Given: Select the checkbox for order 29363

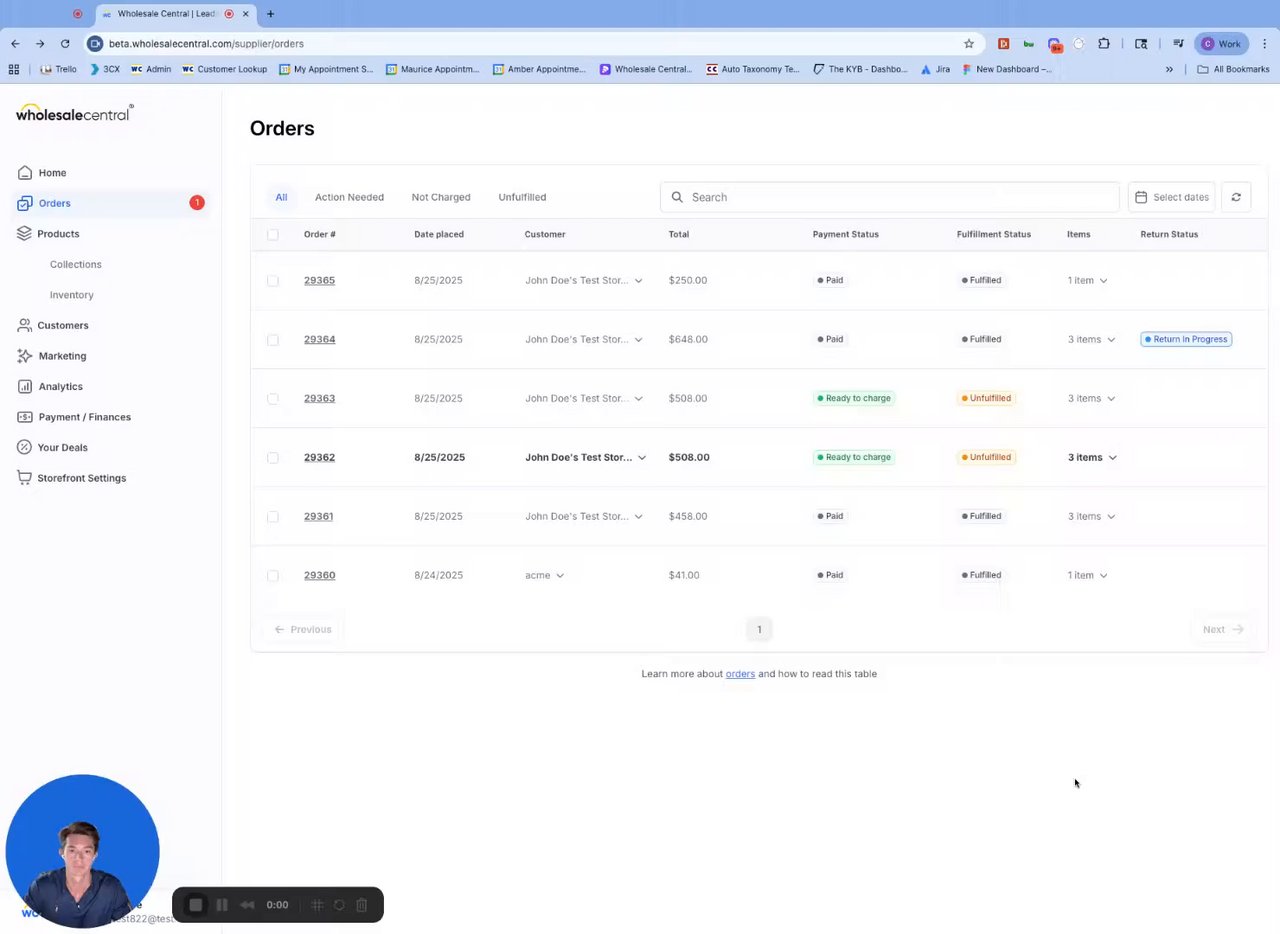Looking at the screenshot, I should [x=273, y=398].
